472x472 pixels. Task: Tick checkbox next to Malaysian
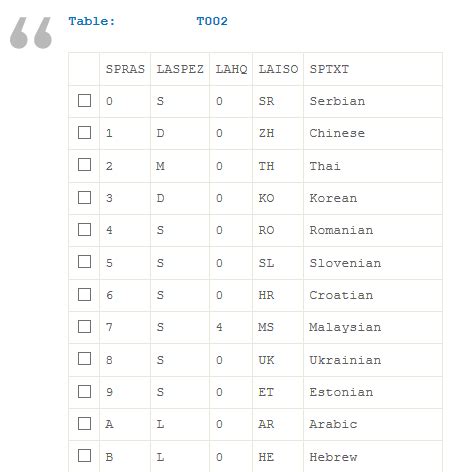84,326
